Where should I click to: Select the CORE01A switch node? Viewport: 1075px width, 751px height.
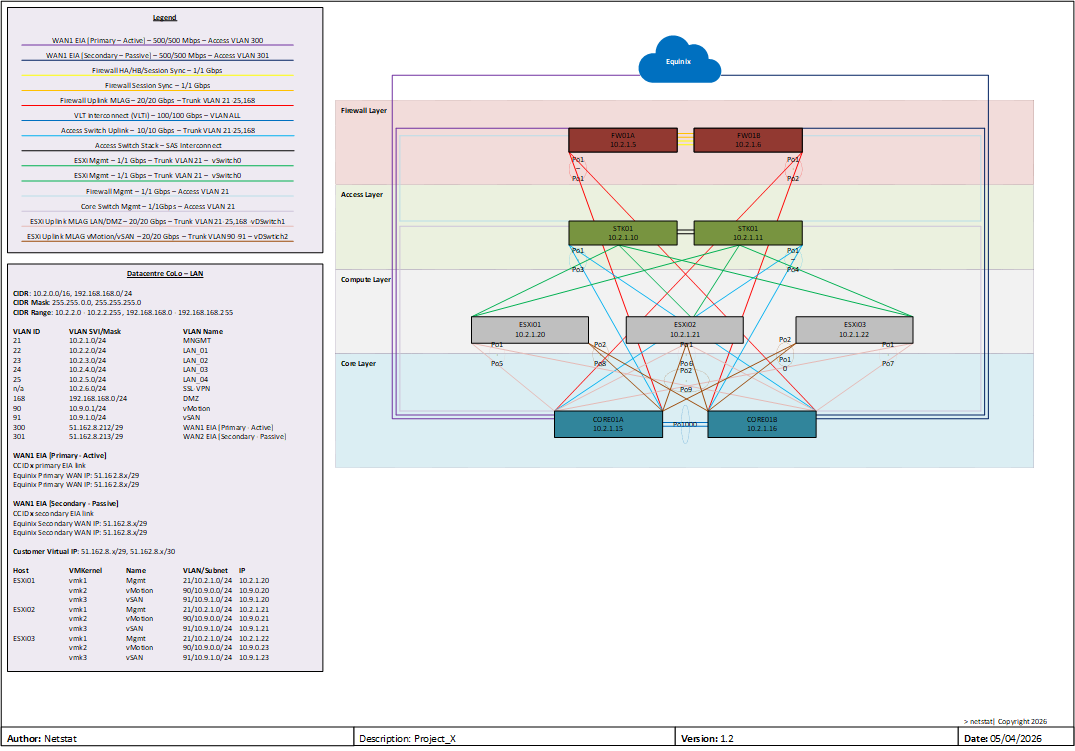point(608,424)
